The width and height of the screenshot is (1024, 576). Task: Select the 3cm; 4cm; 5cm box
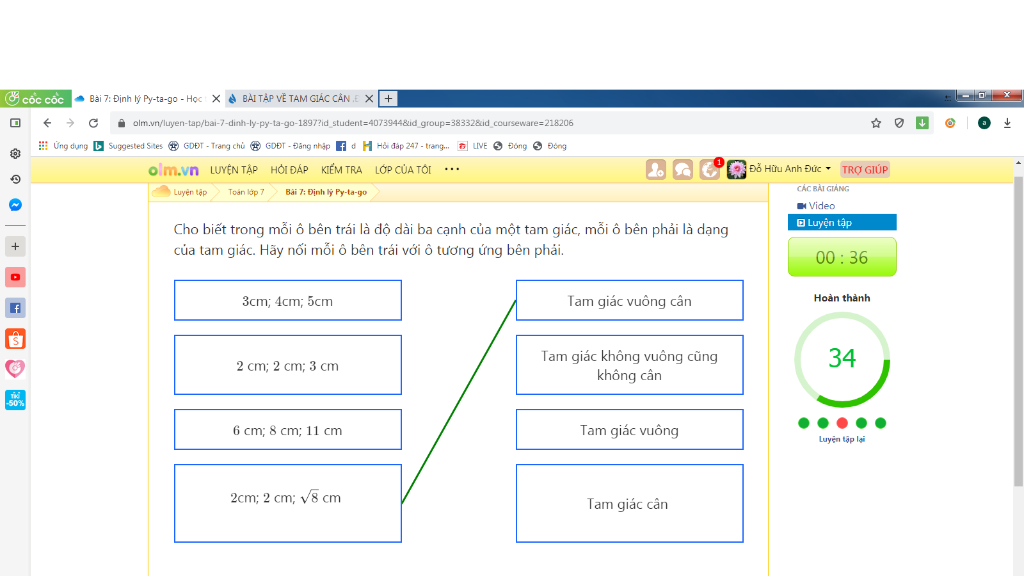pos(288,300)
